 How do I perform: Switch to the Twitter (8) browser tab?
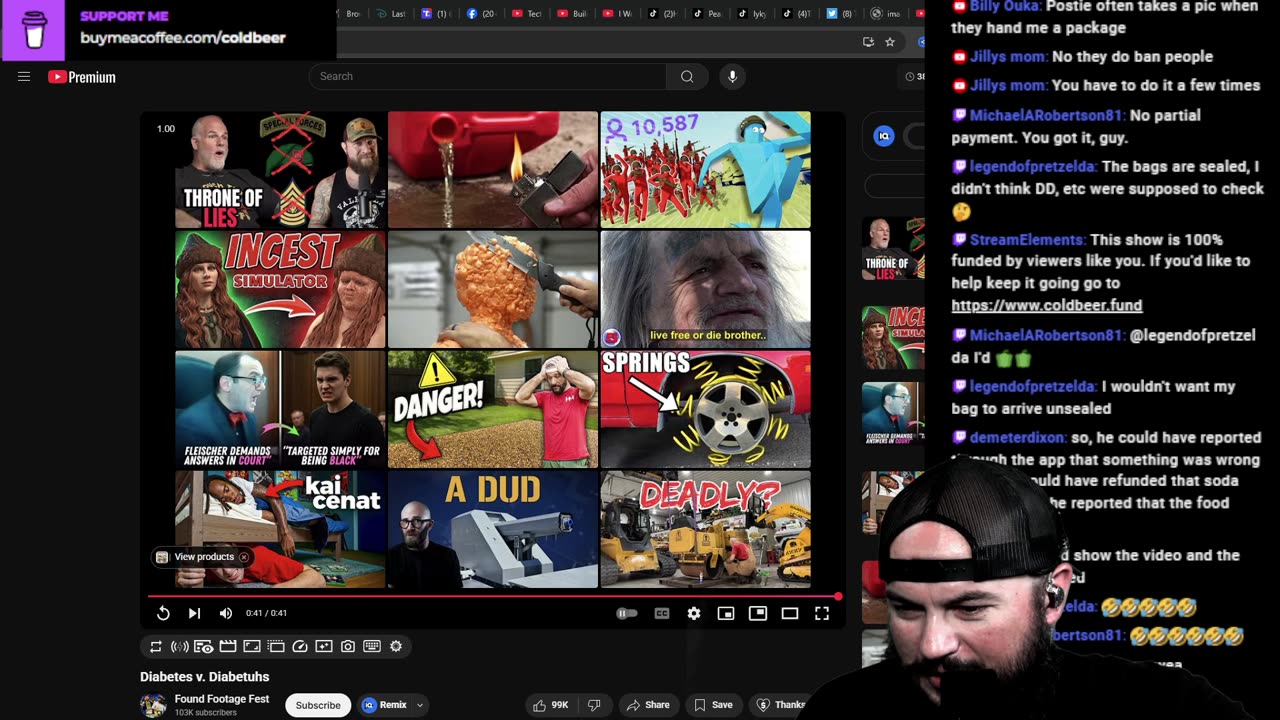pyautogui.click(x=840, y=14)
